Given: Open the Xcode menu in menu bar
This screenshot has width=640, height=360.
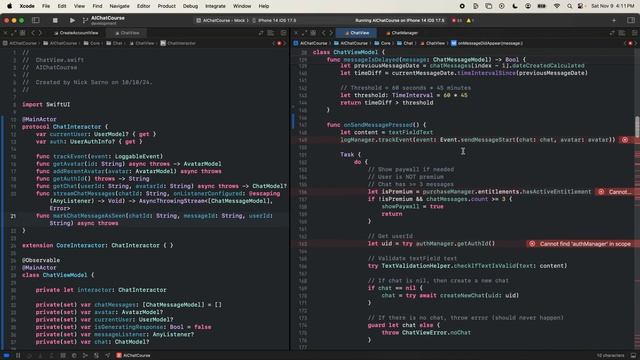Looking at the screenshot, I should tap(27, 6).
